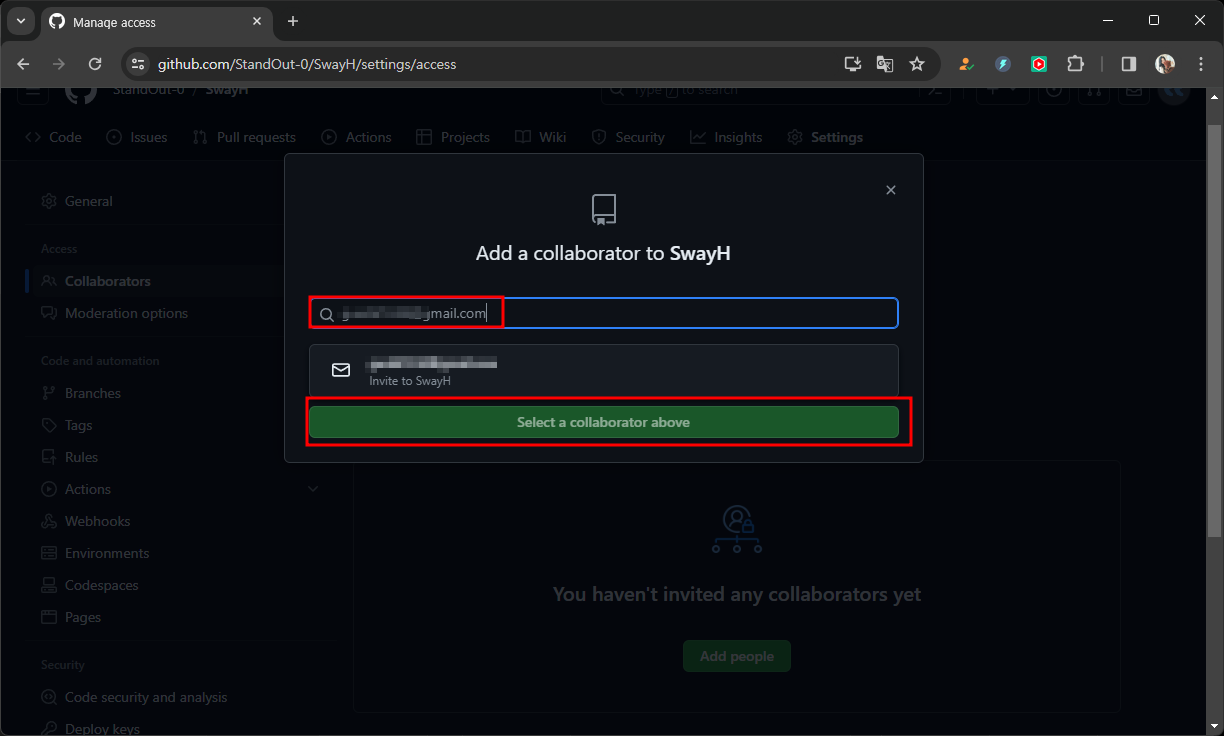1224x736 pixels.
Task: Reload the current page
Action: tap(95, 64)
